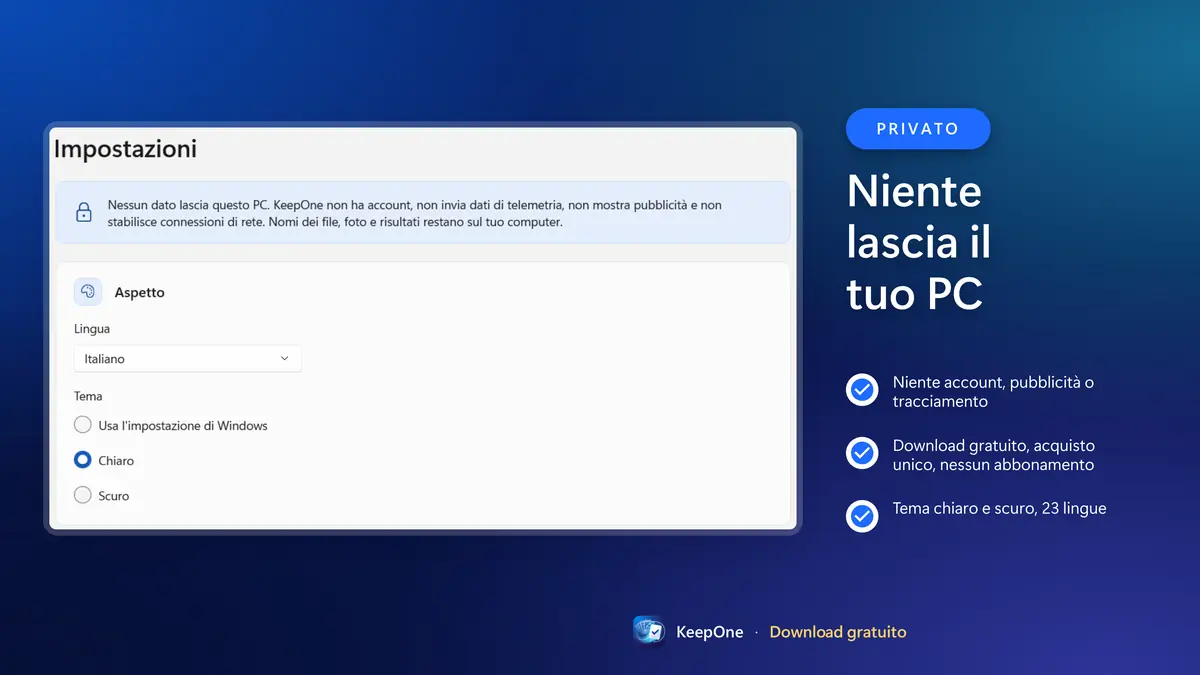Click the PRIVATO pill button
The height and width of the screenshot is (675, 1200).
pos(918,128)
